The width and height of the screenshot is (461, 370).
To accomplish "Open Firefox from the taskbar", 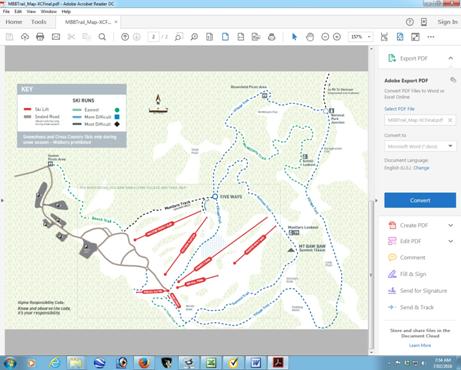I will pos(144,362).
